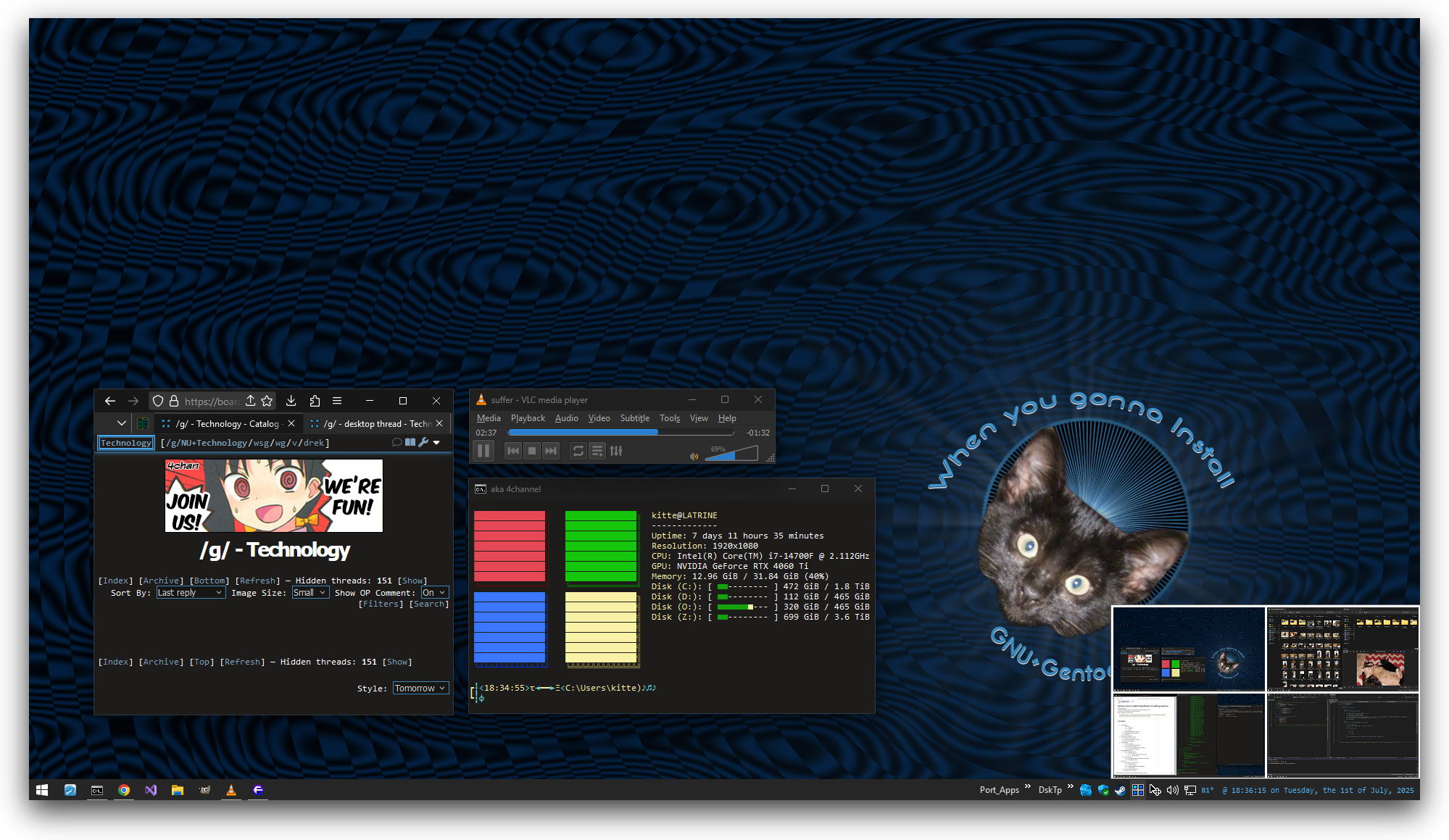Open the browser downloads panel
The image size is (1449, 840).
pyautogui.click(x=291, y=401)
